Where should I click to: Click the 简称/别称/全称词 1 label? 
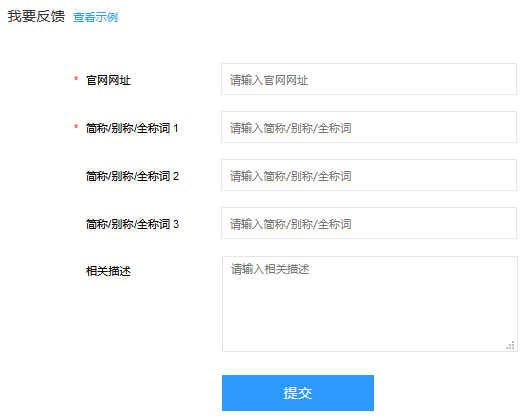coord(132,128)
